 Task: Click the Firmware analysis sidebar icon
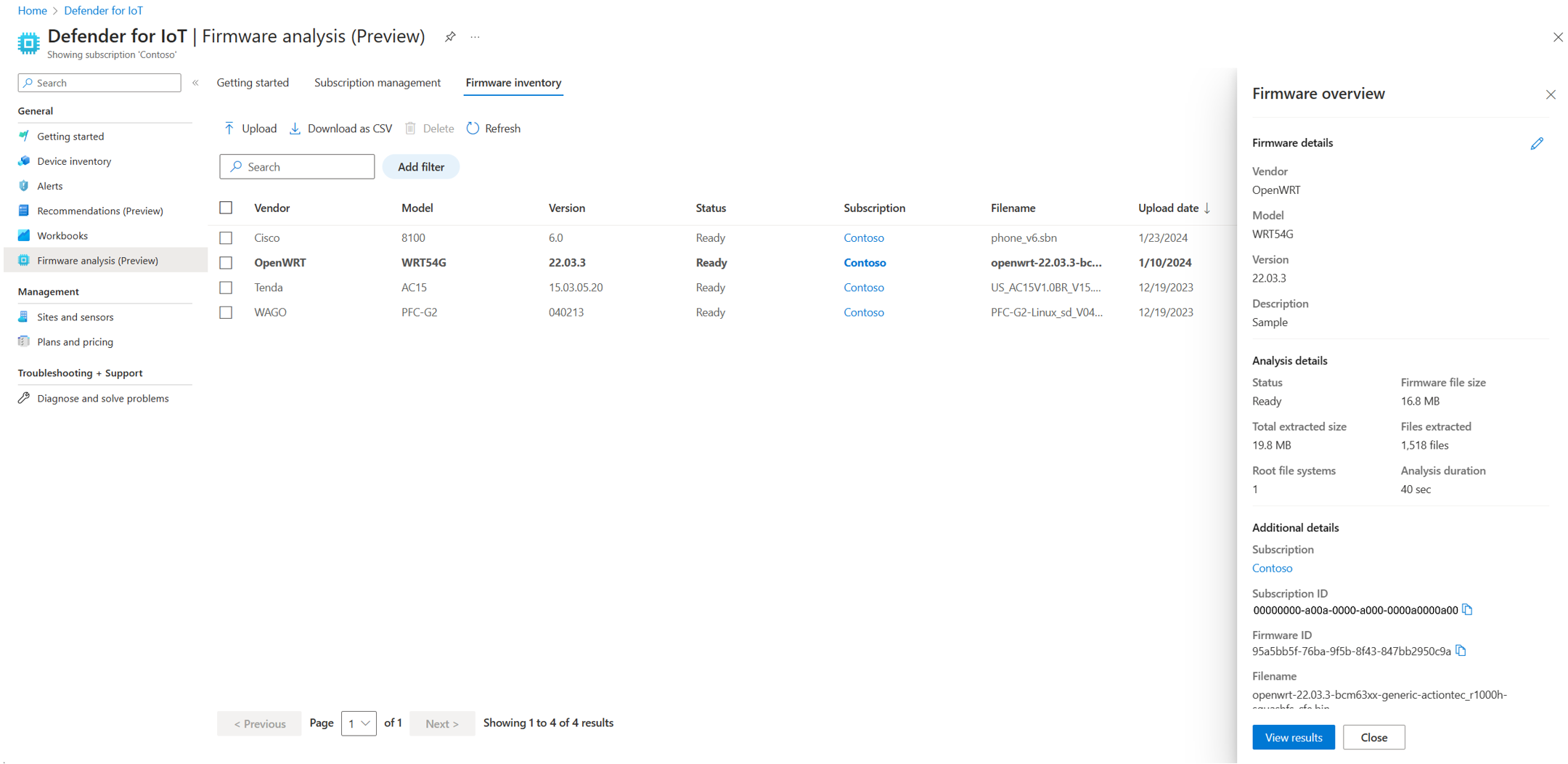click(24, 260)
